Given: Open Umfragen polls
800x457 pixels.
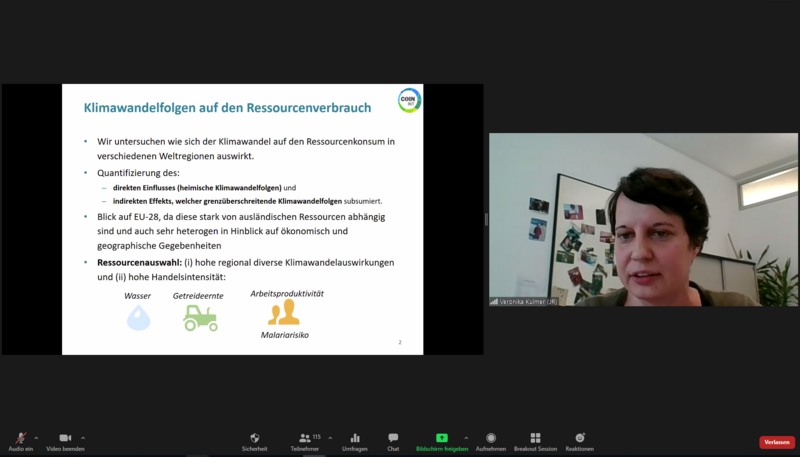Looking at the screenshot, I should click(x=354, y=440).
